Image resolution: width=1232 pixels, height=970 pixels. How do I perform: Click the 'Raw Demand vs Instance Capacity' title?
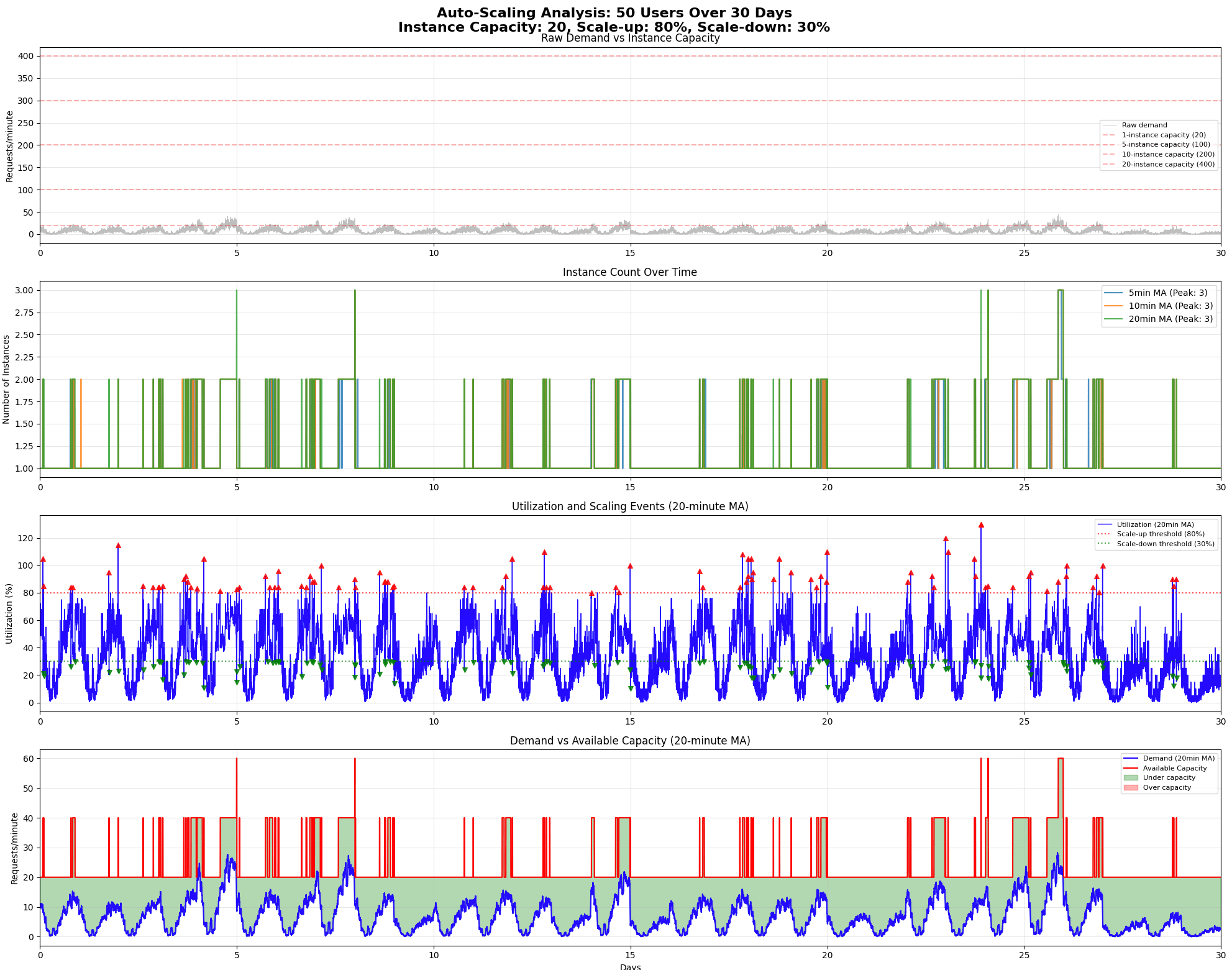[x=629, y=38]
